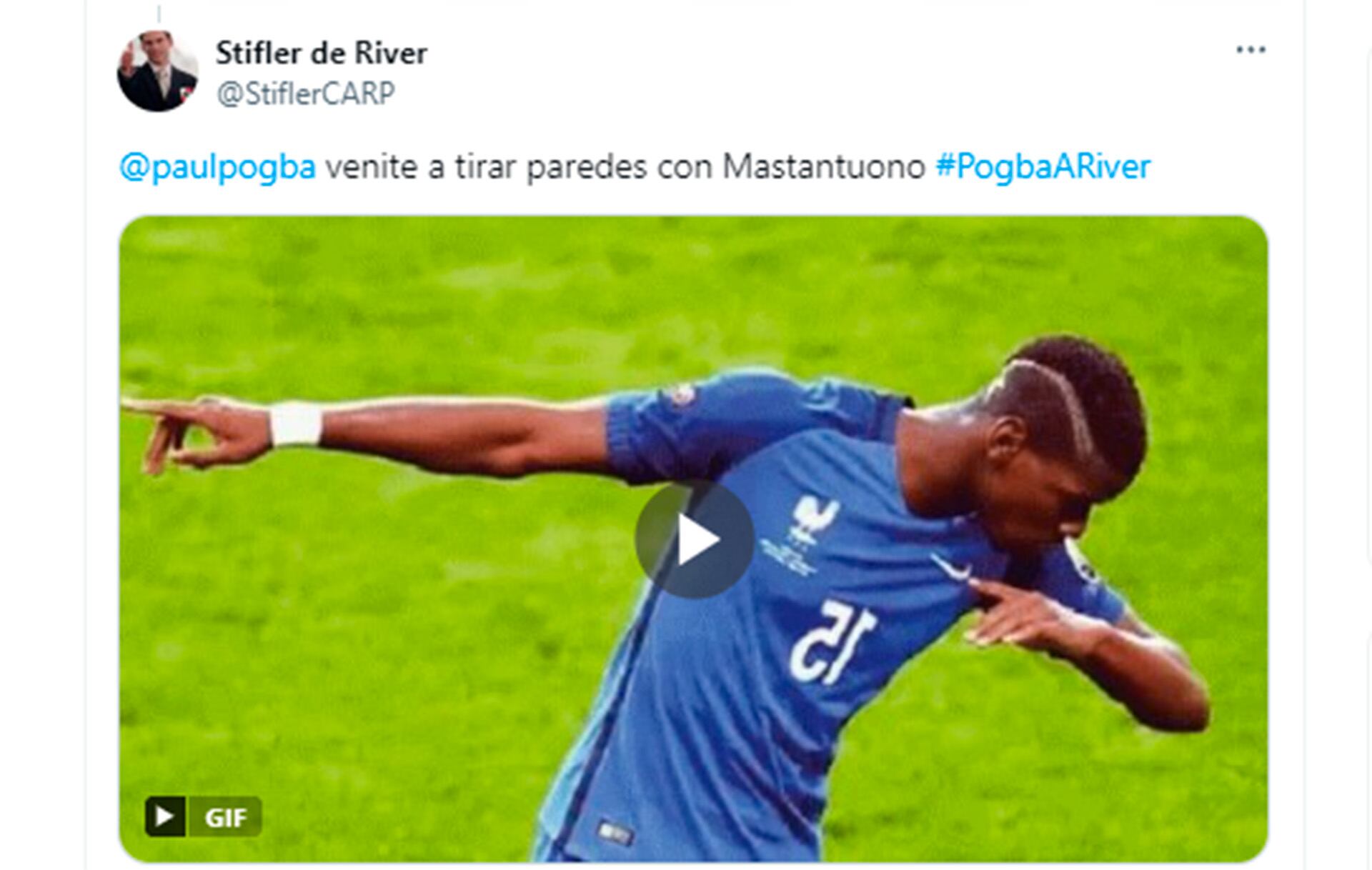This screenshot has width=1372, height=870.
Task: Click the small play icon beside the GIF label
Action: point(165,816)
